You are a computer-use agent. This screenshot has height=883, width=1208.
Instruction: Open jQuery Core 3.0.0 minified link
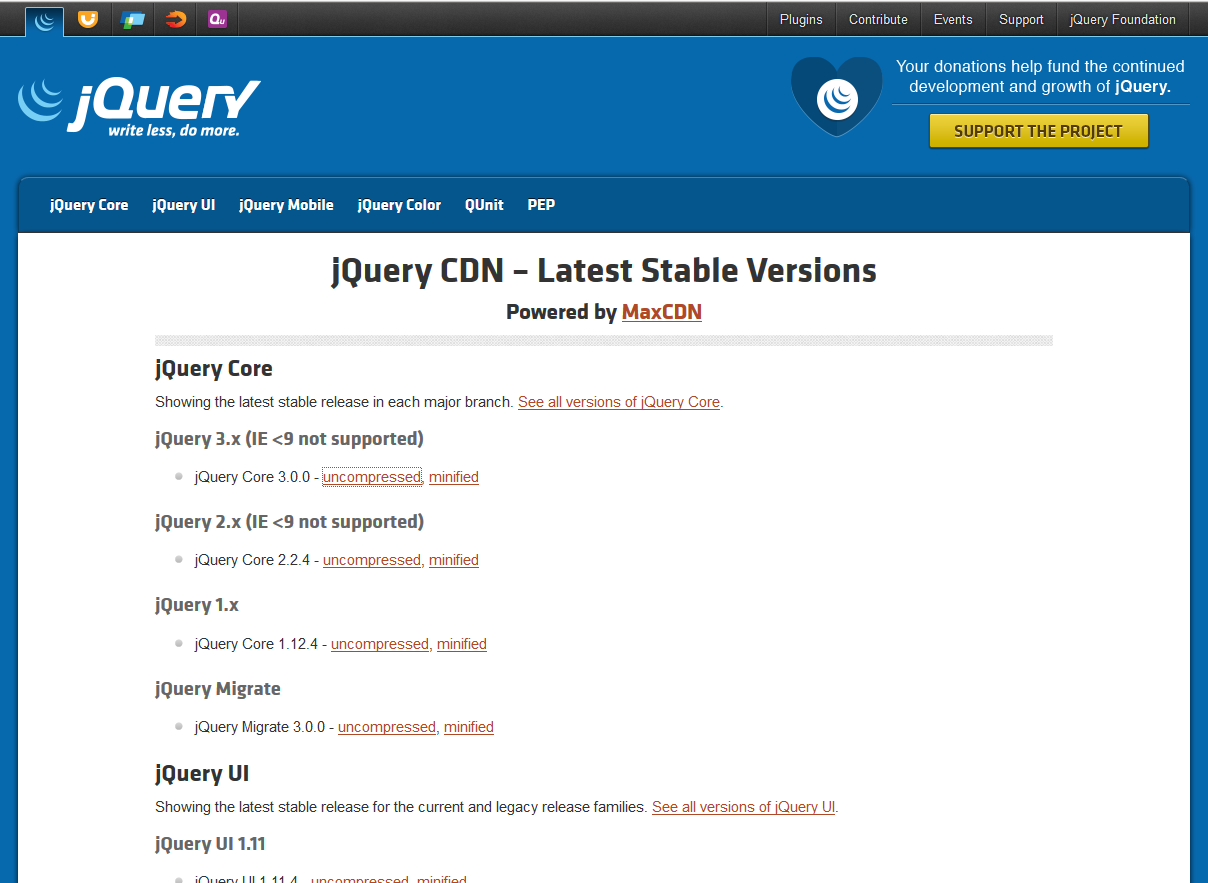tap(454, 477)
